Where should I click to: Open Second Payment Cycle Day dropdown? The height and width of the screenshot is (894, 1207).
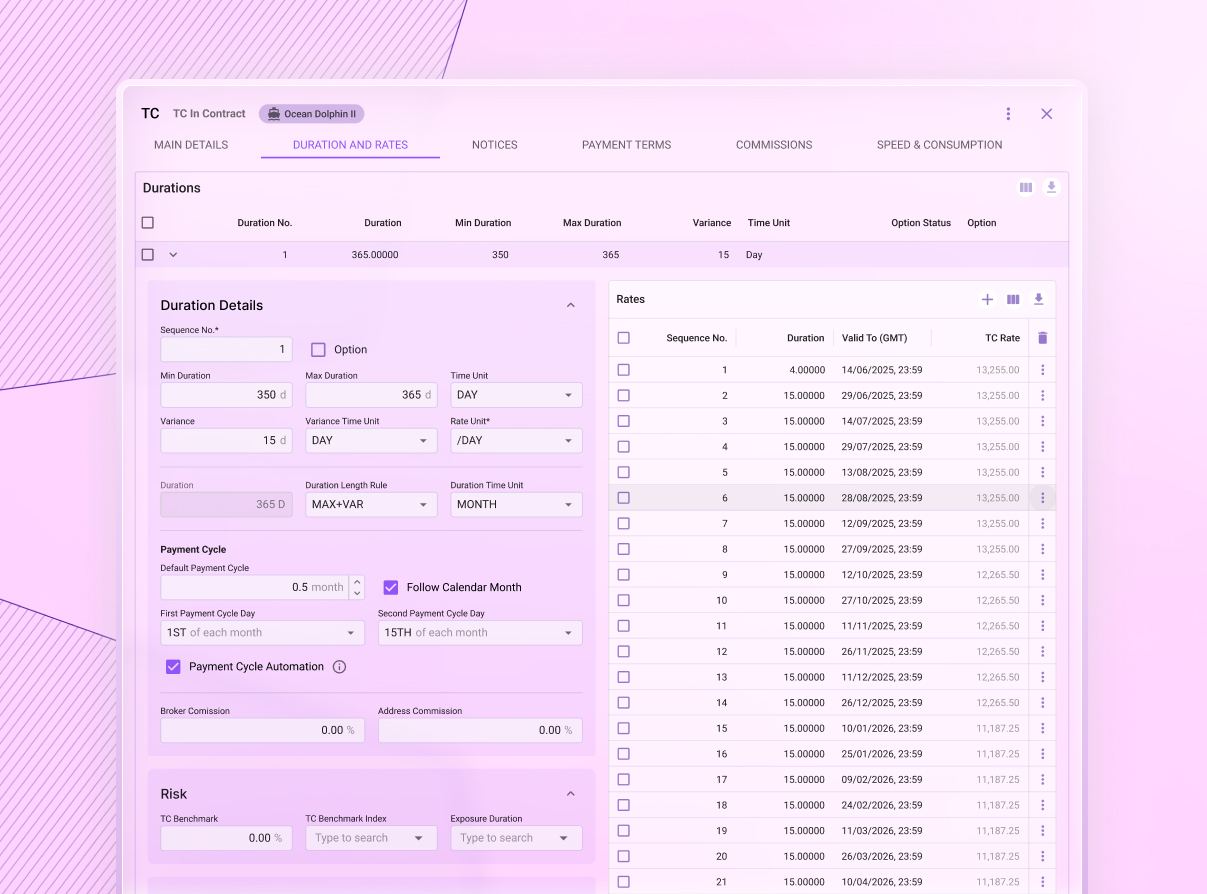point(480,633)
